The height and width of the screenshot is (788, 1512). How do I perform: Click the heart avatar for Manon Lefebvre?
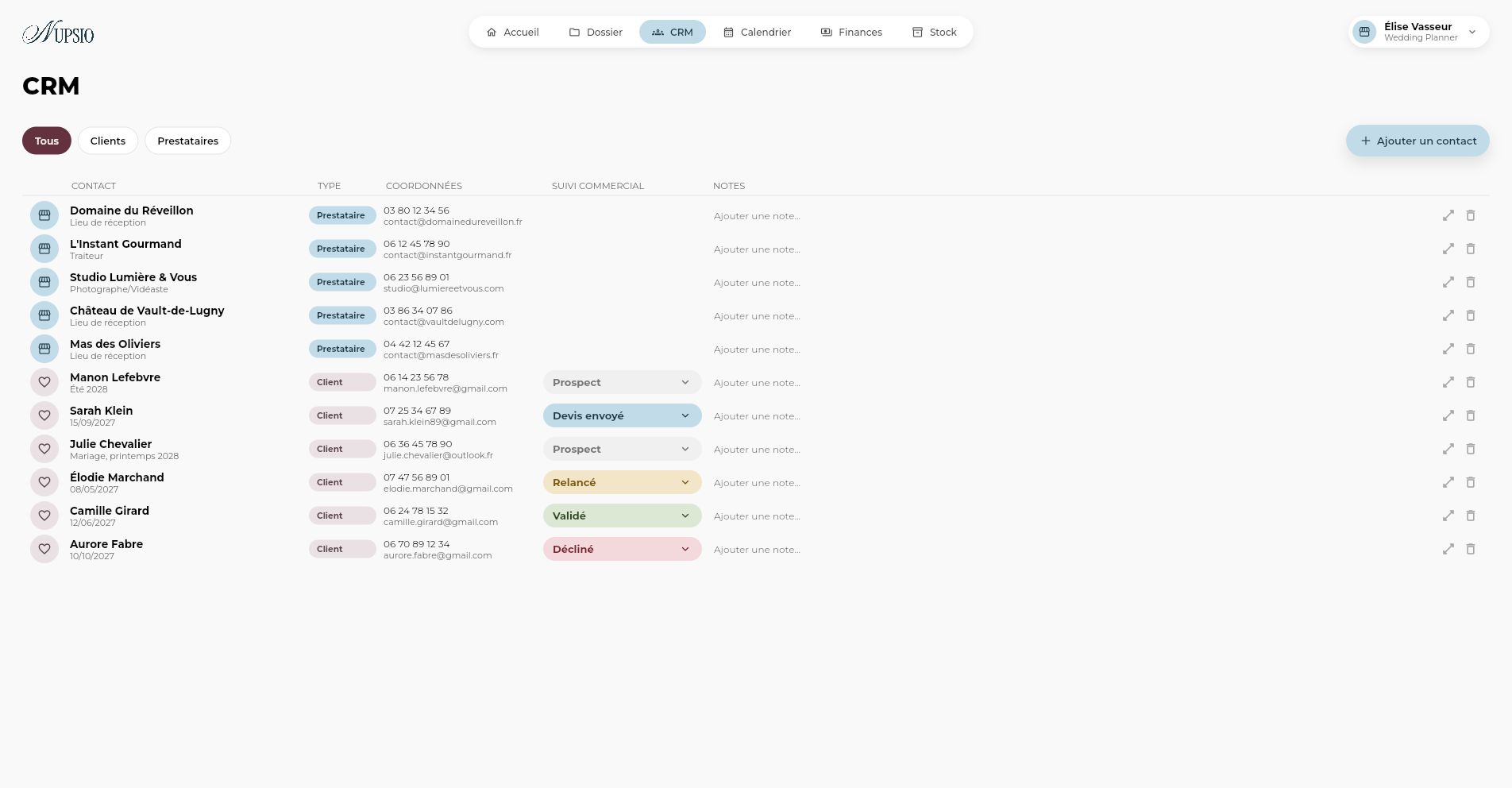point(44,382)
